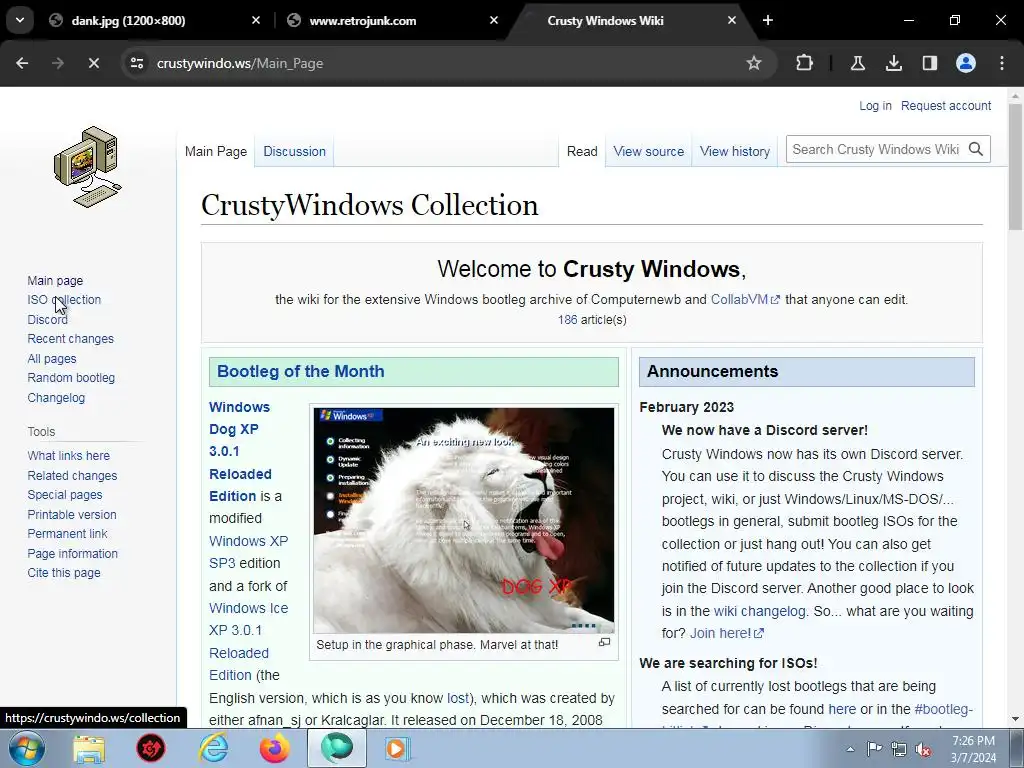Open the Discord sidebar link
1024x768 pixels.
coord(47,319)
